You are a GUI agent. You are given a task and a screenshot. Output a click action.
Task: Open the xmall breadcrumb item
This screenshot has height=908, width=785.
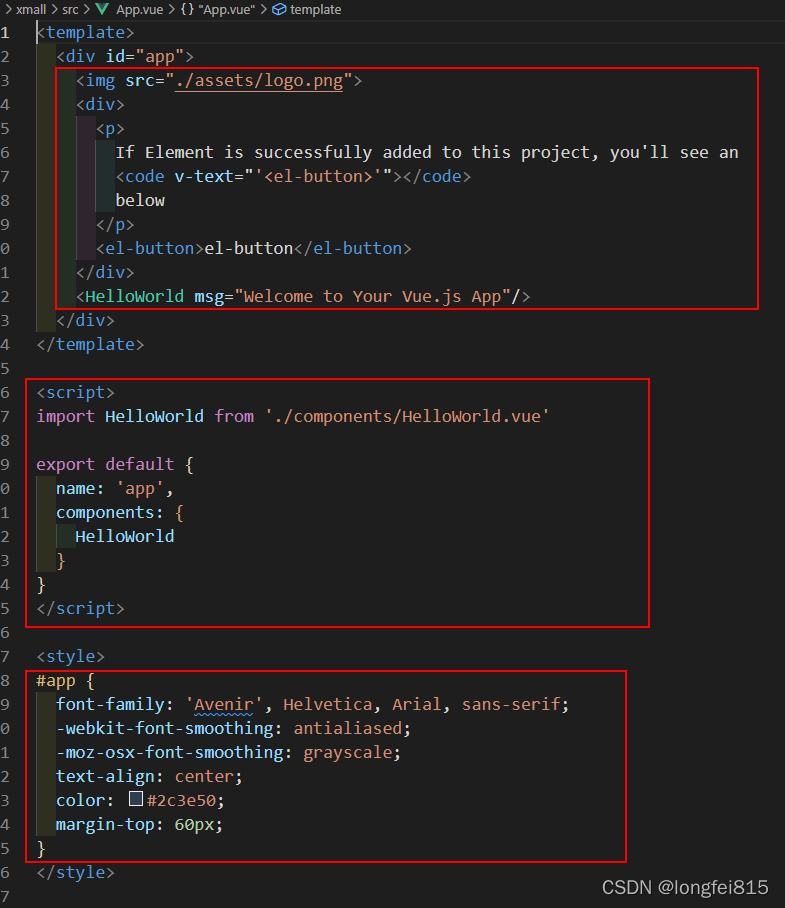click(31, 9)
